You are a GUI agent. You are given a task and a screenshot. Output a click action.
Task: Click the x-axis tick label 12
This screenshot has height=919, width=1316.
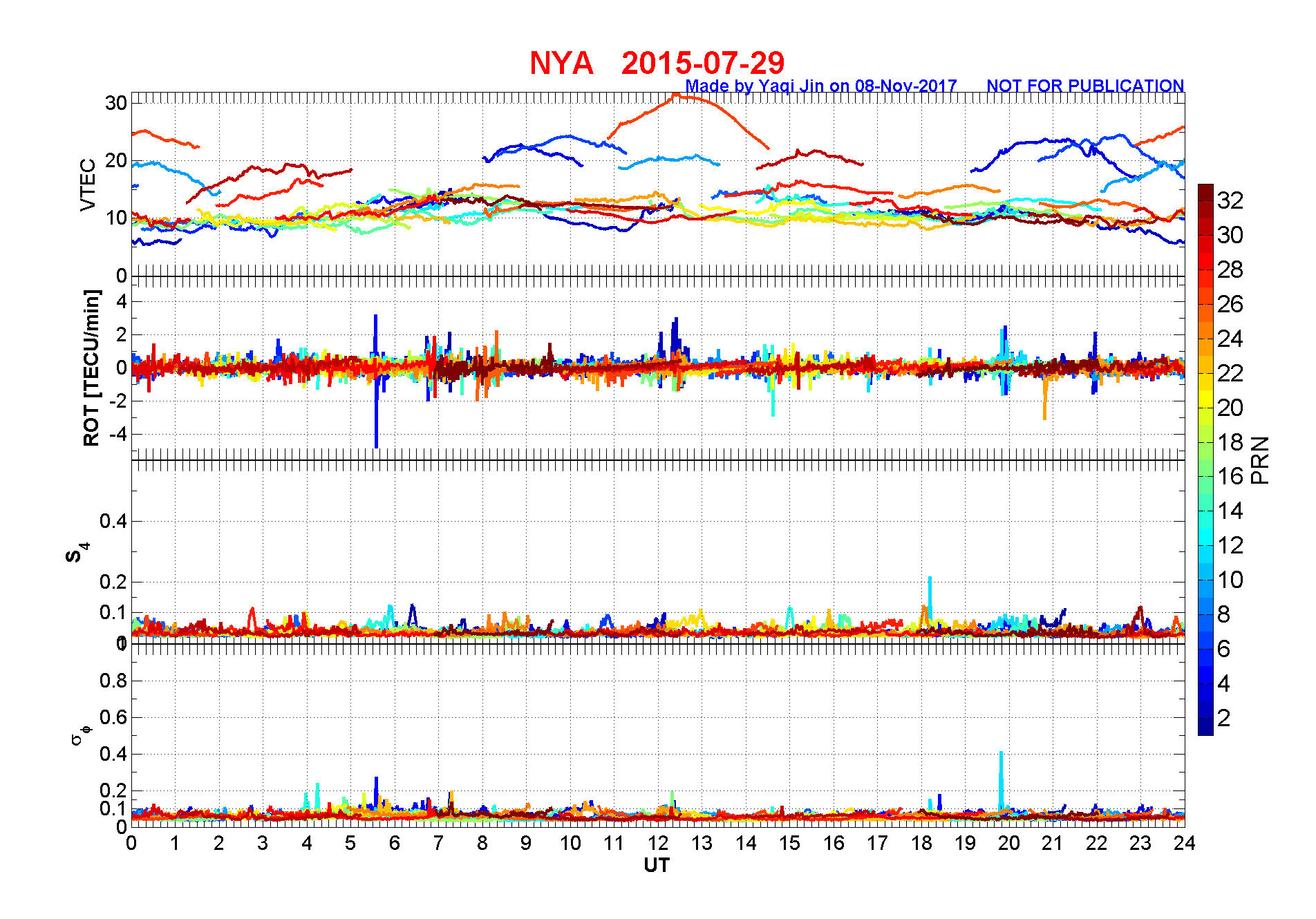658,844
